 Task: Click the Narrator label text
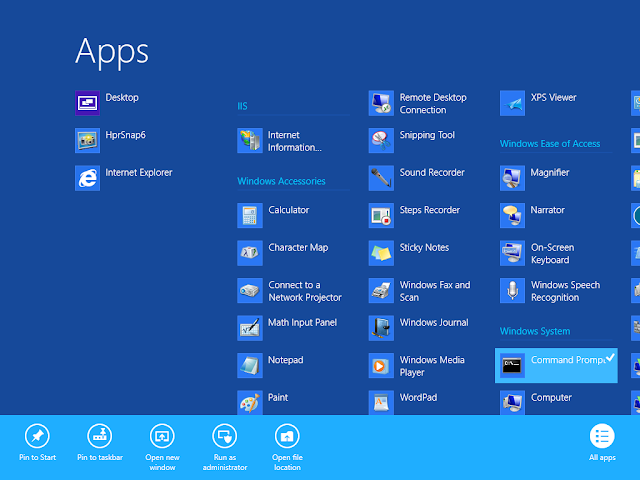547,210
